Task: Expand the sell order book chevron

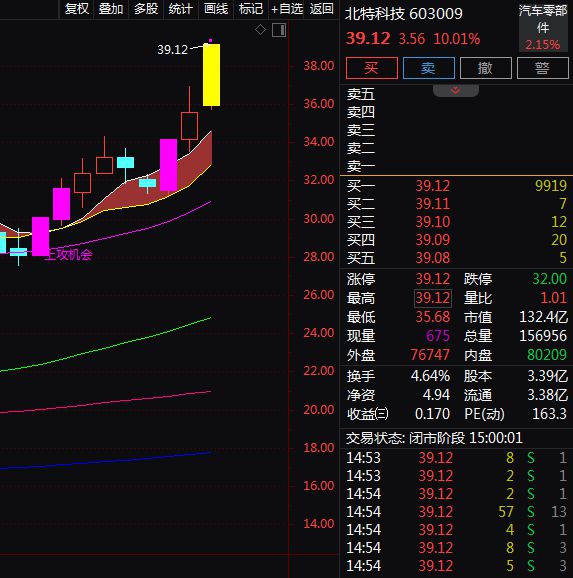Action: [456, 90]
